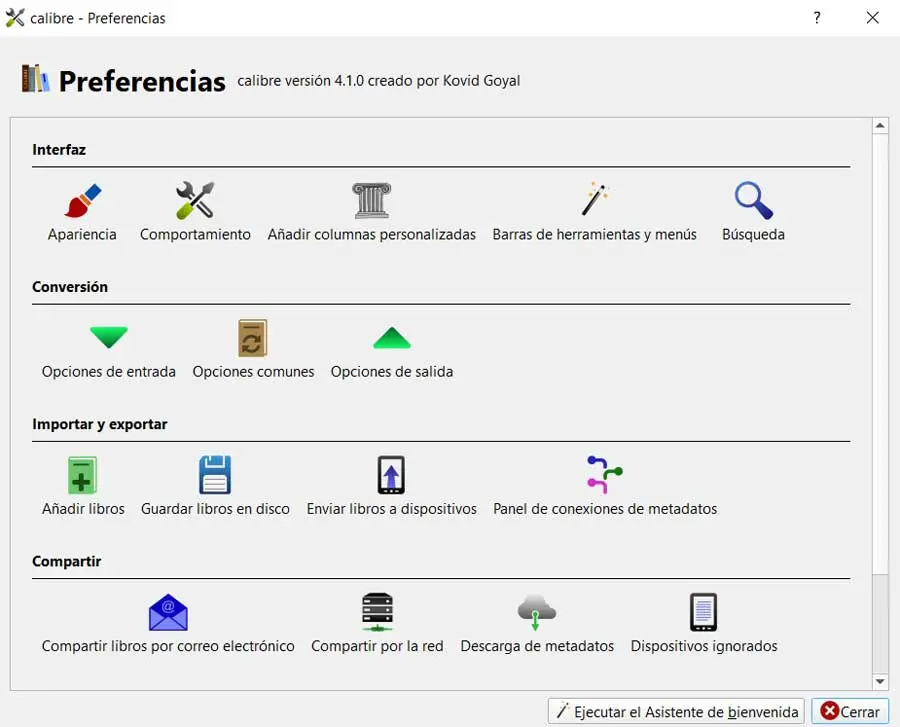Click the Importar y exportar section heading
Viewport: 900px width, 727px height.
100,424
